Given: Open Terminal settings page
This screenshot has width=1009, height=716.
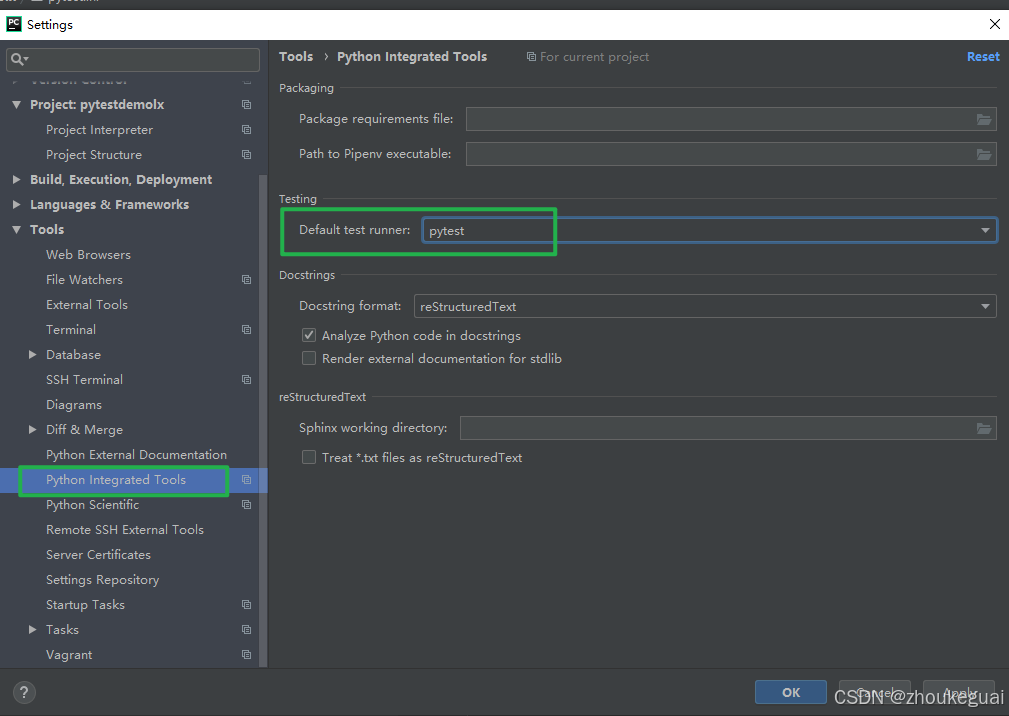Looking at the screenshot, I should point(71,329).
